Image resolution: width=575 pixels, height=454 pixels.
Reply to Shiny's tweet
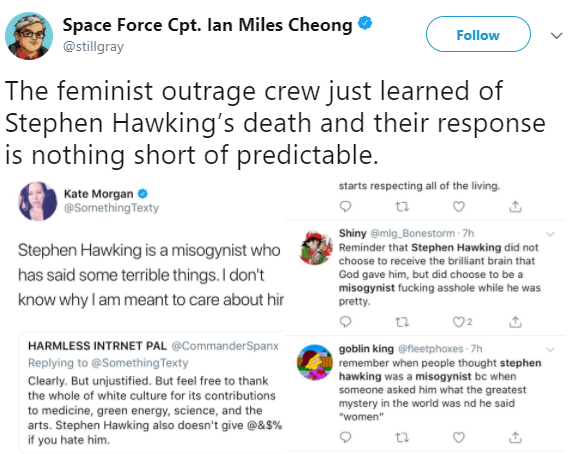(345, 322)
